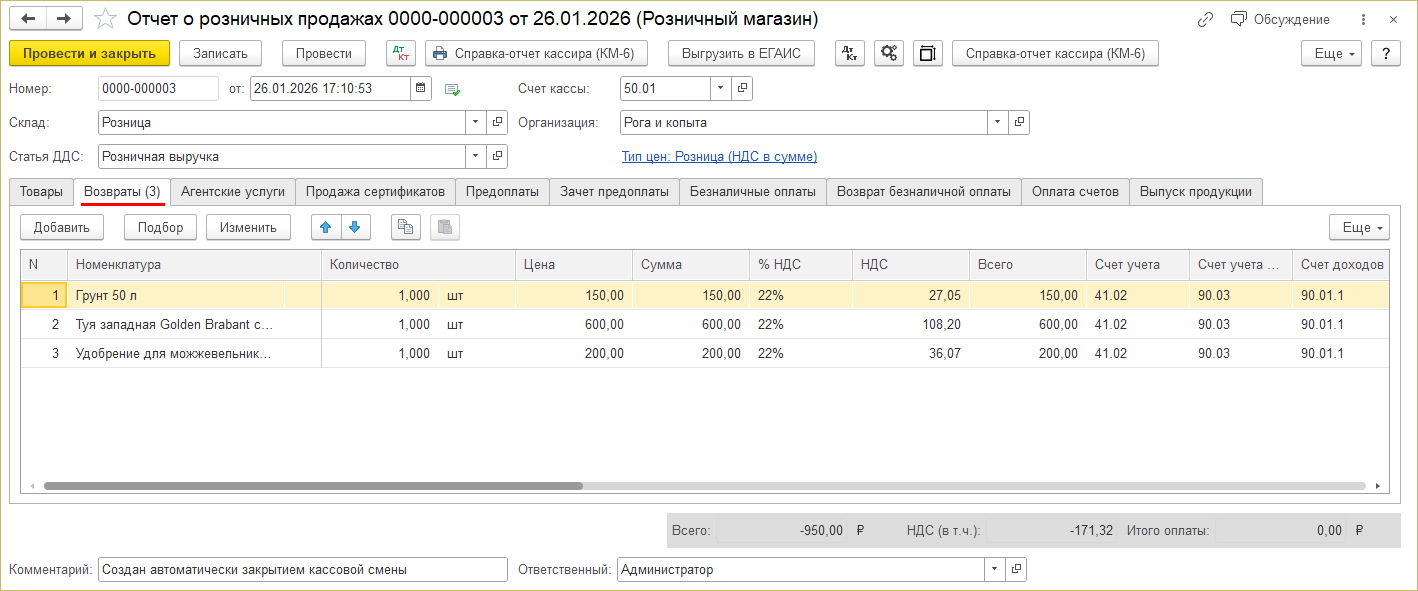
Task: Open the Безналичные оплаты tab
Action: pos(752,192)
